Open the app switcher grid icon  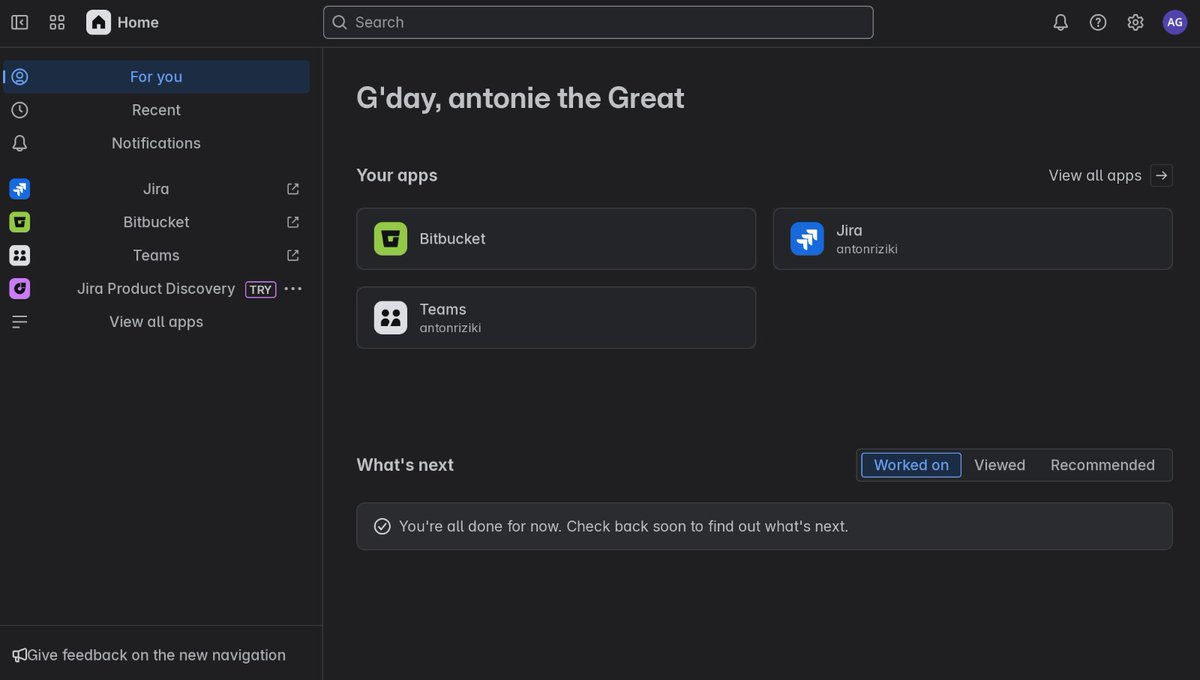click(57, 22)
